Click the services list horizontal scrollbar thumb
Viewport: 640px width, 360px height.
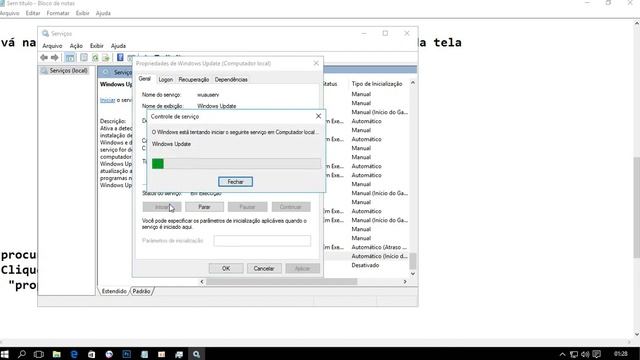(x=282, y=282)
